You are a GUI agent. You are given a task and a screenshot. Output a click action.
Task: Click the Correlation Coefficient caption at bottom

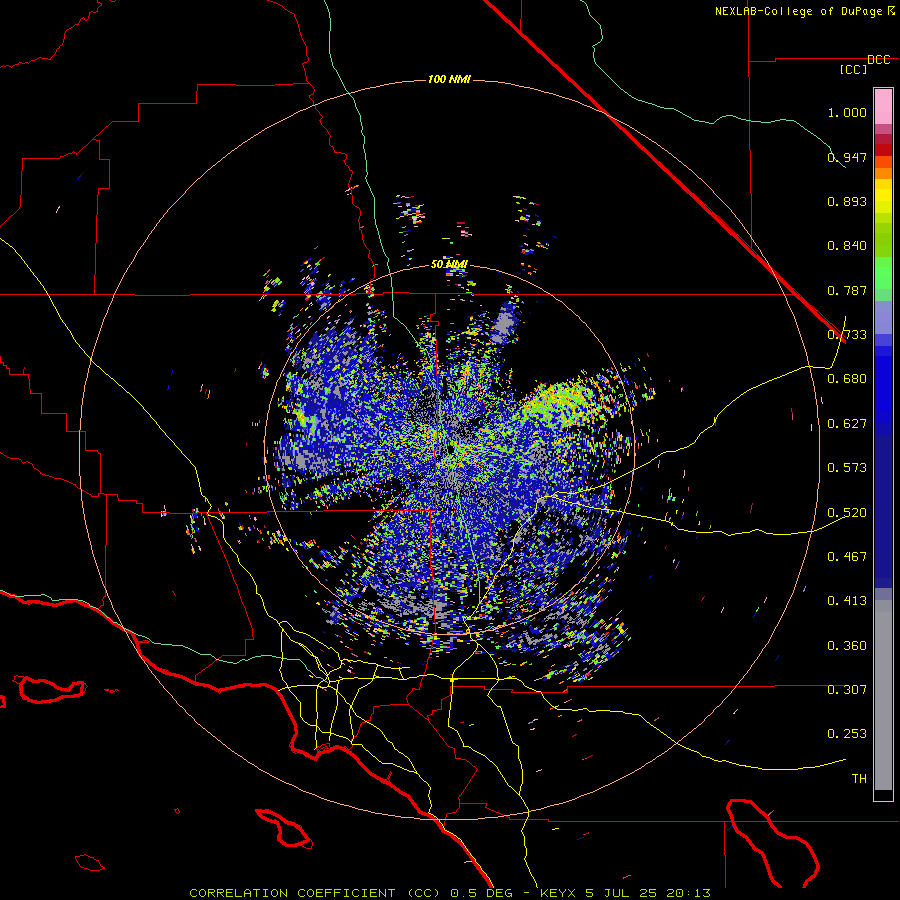450,893
